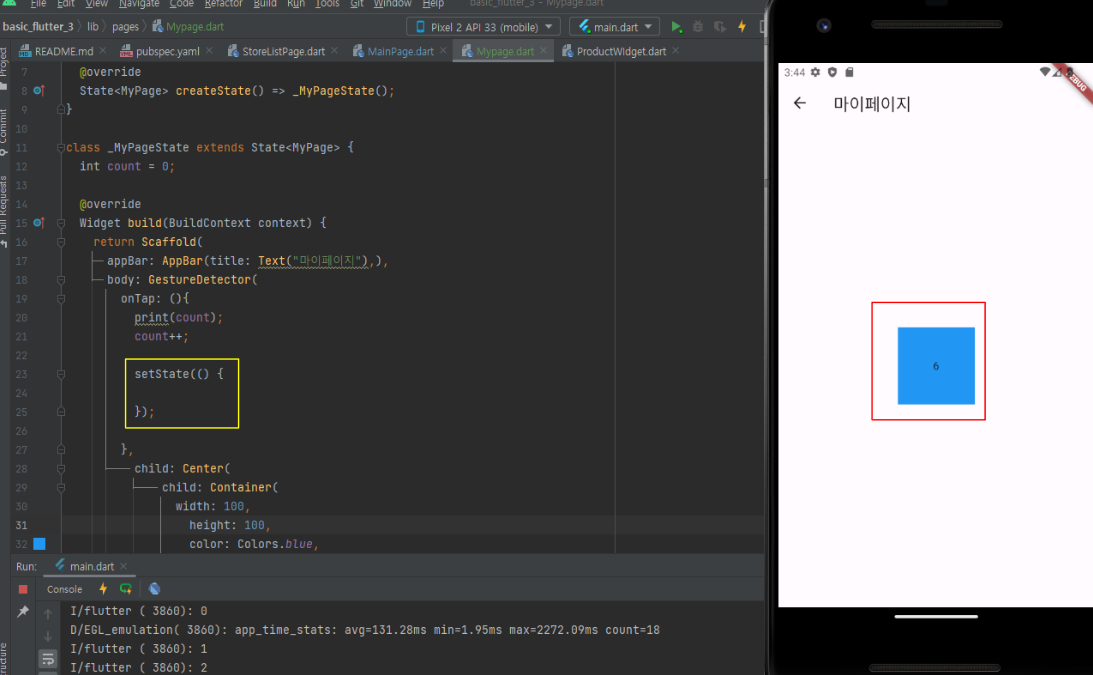
Task: Pin the Run tab with the pin icon
Action: (x=23, y=612)
